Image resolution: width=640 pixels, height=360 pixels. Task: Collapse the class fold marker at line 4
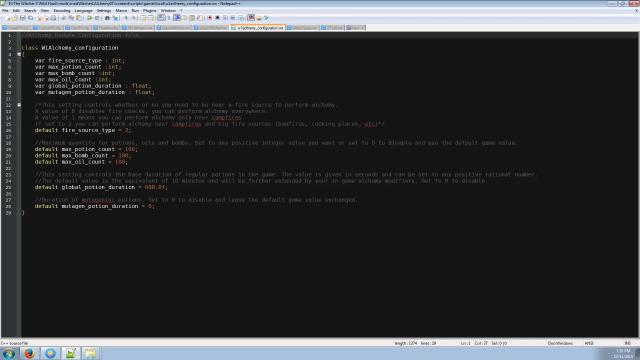19,54
